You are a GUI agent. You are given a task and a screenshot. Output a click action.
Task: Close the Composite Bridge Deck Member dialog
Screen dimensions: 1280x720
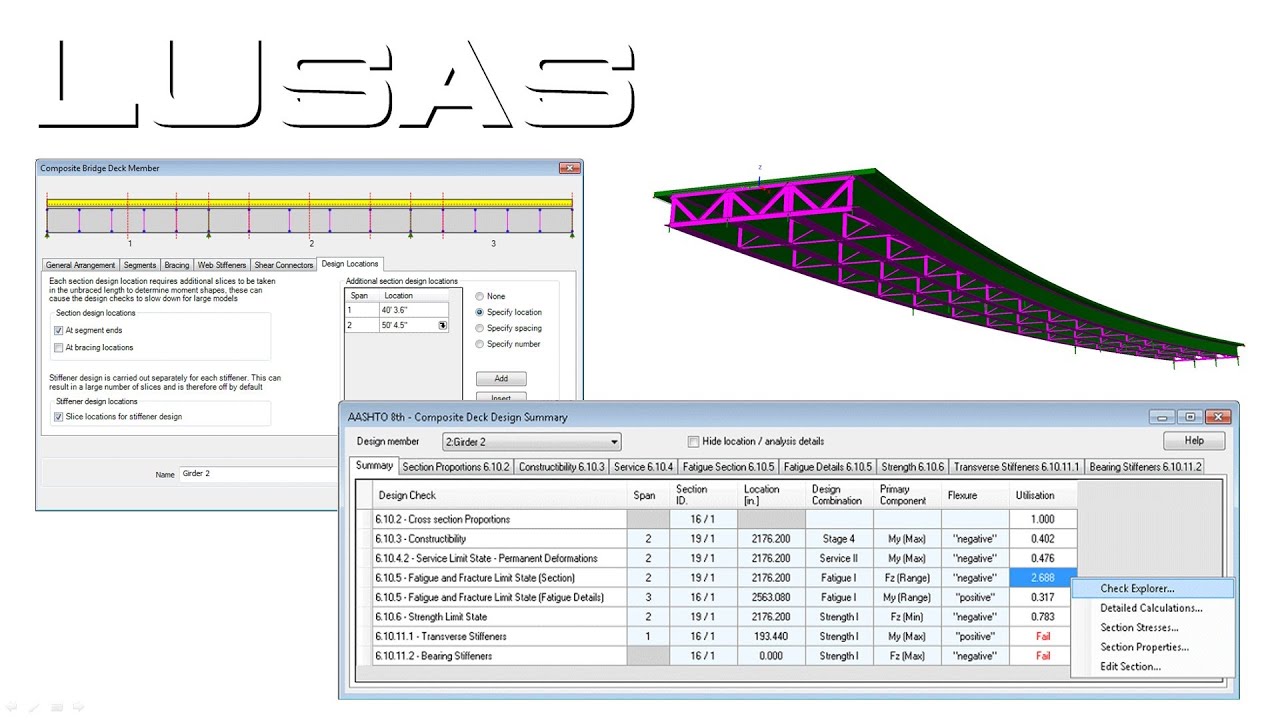click(x=569, y=168)
